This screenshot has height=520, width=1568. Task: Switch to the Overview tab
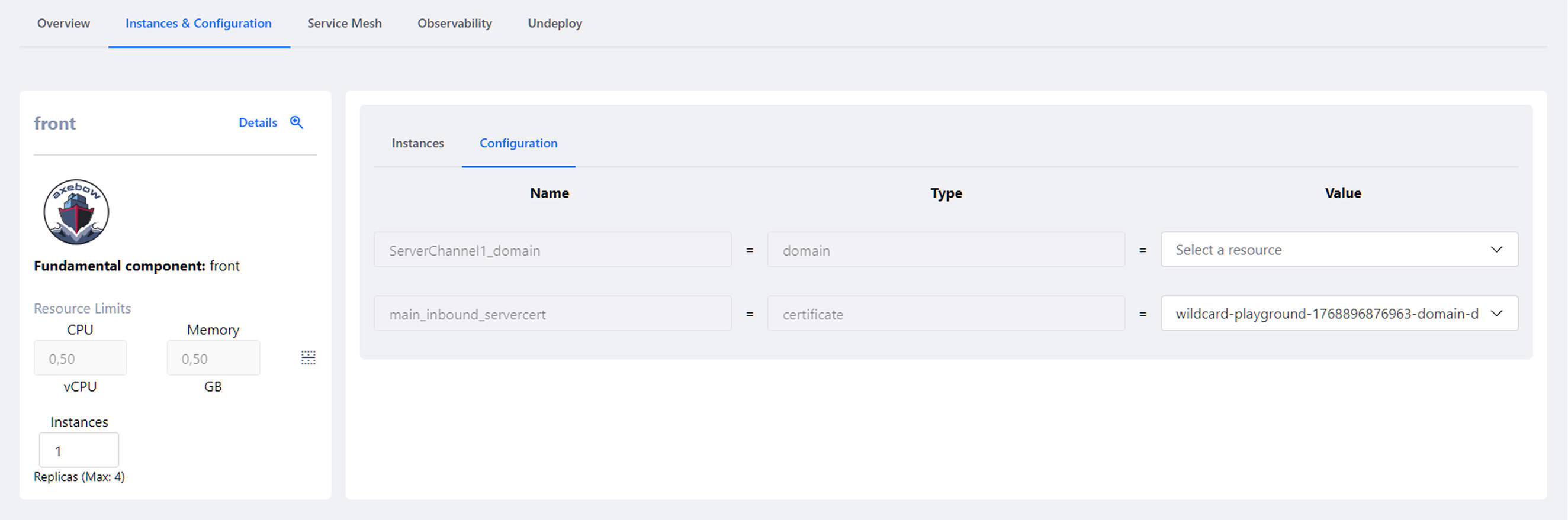[63, 23]
